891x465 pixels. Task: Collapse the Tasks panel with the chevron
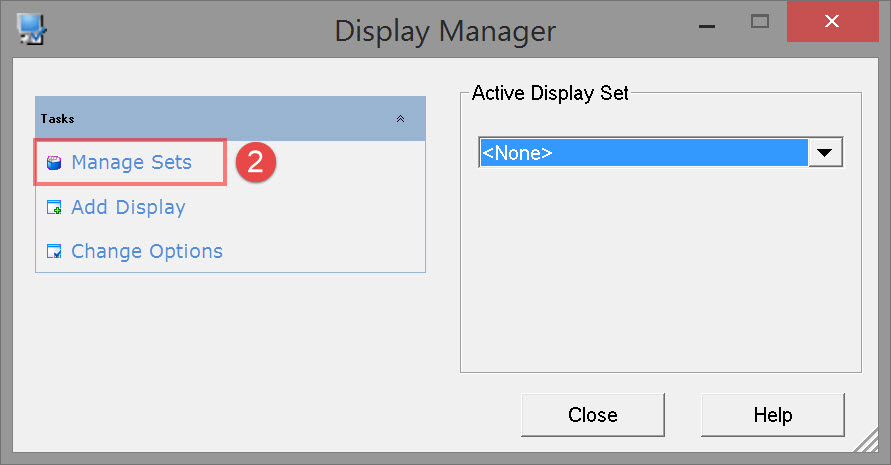tap(401, 118)
